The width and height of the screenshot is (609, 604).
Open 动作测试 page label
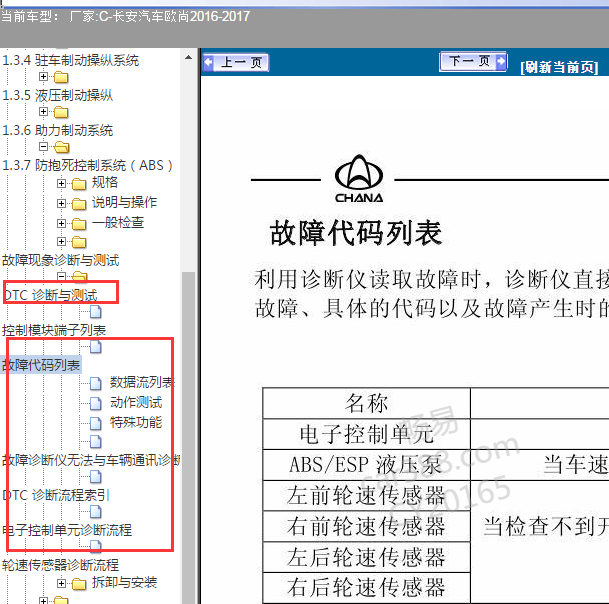tap(136, 402)
